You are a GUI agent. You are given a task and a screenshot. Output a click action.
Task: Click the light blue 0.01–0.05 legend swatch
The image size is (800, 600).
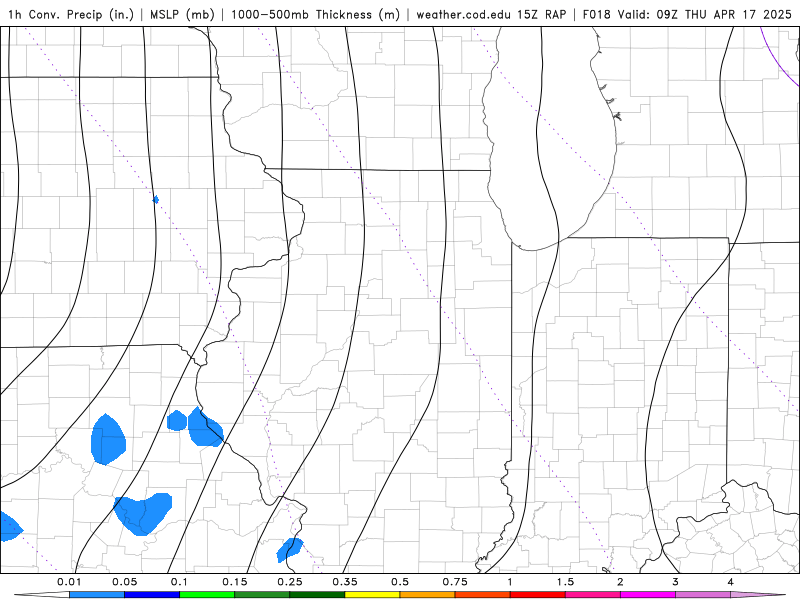click(x=97, y=595)
